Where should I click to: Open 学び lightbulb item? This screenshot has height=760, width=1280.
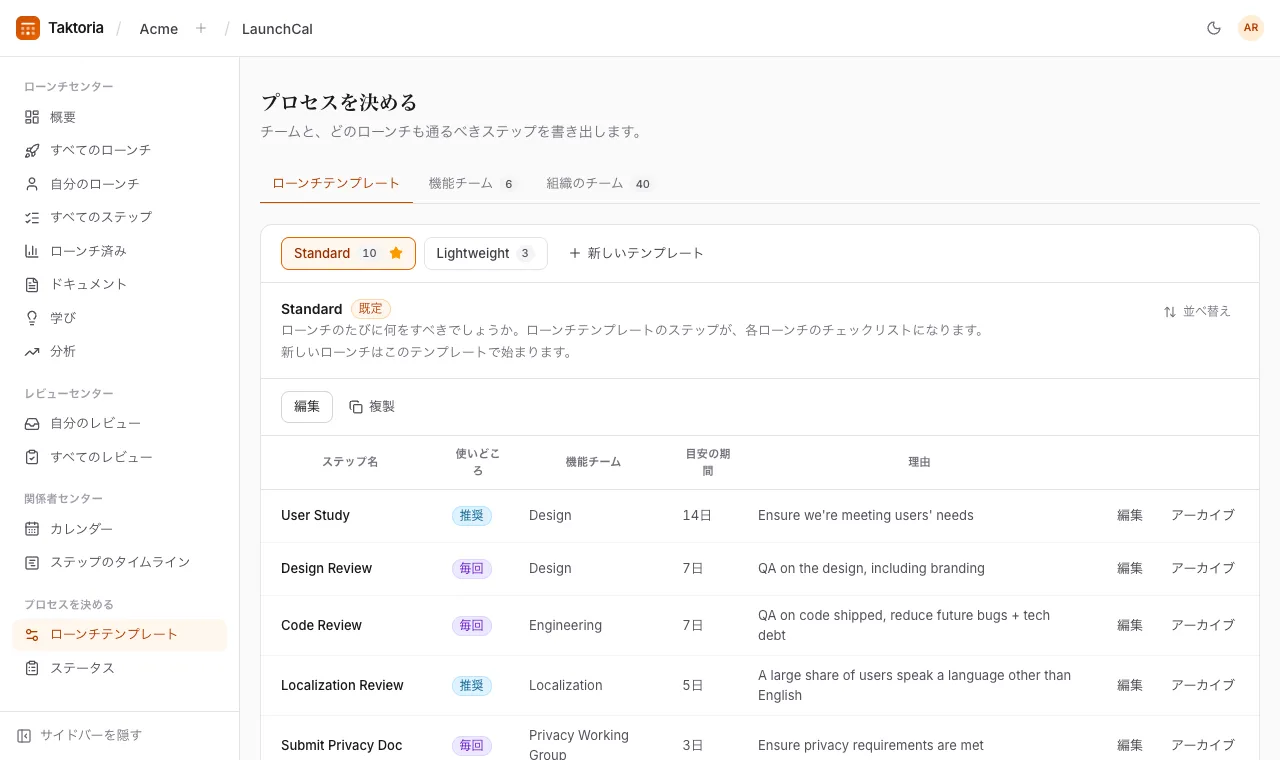point(119,318)
